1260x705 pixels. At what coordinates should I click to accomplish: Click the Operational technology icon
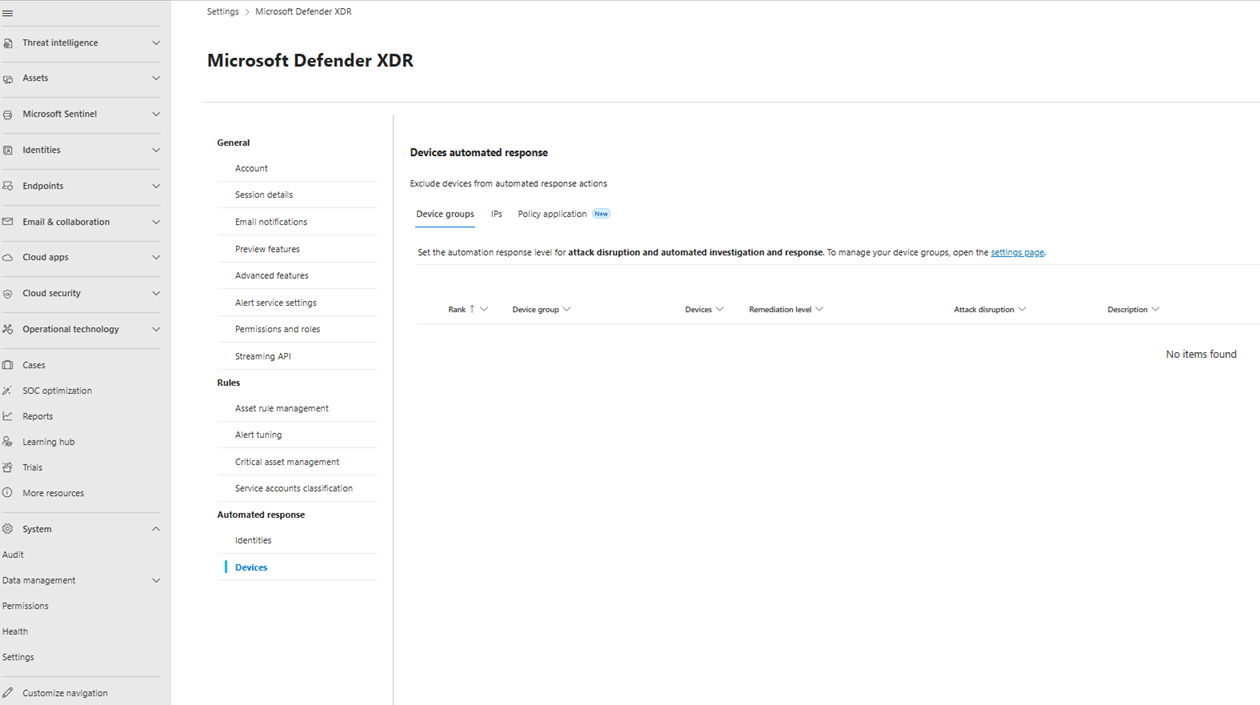pyautogui.click(x=8, y=329)
